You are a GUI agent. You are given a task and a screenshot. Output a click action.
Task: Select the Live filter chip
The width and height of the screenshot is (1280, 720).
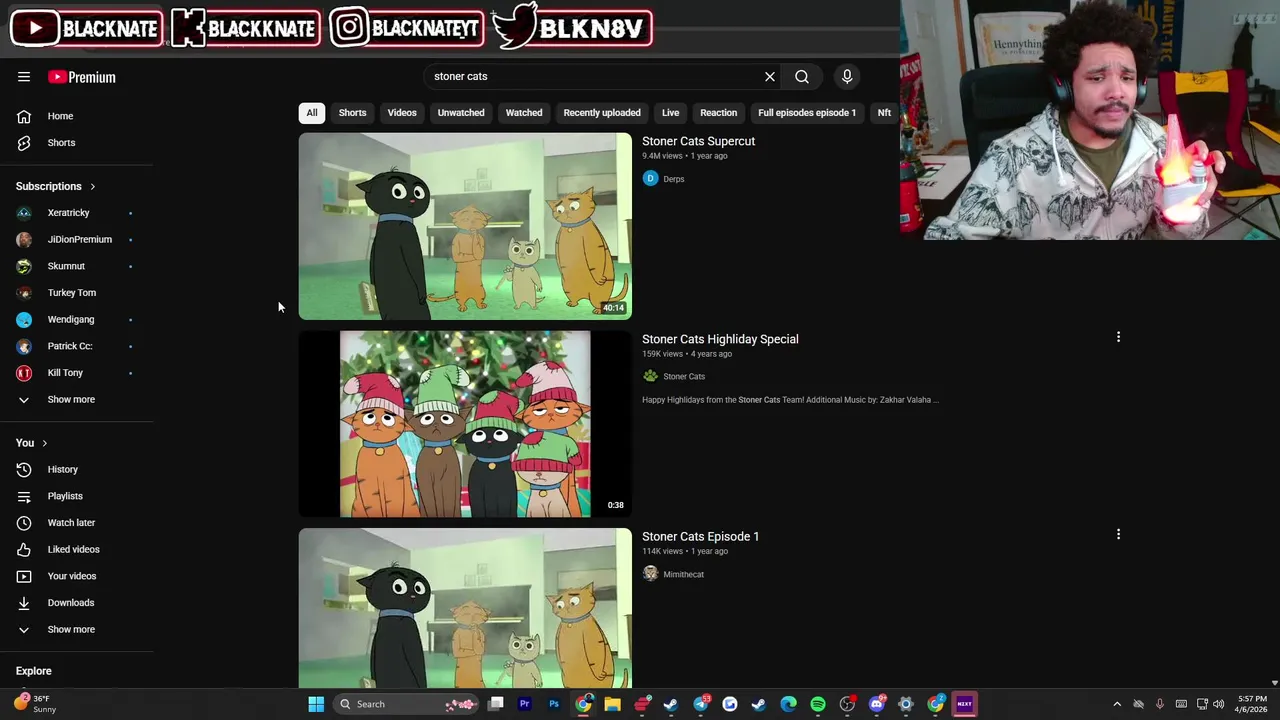click(671, 113)
